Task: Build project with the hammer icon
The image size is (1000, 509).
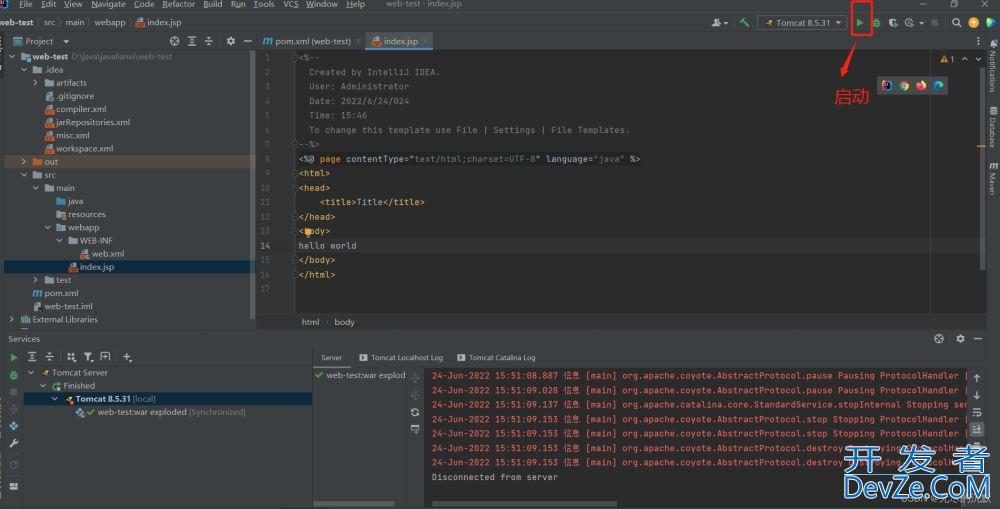Action: (x=744, y=23)
